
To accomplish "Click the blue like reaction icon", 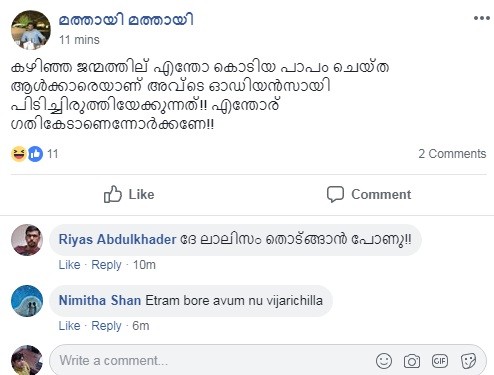I will (35, 154).
